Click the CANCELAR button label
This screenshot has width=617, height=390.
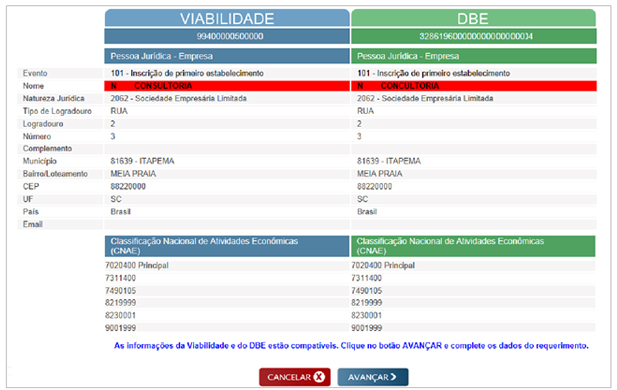coord(289,377)
